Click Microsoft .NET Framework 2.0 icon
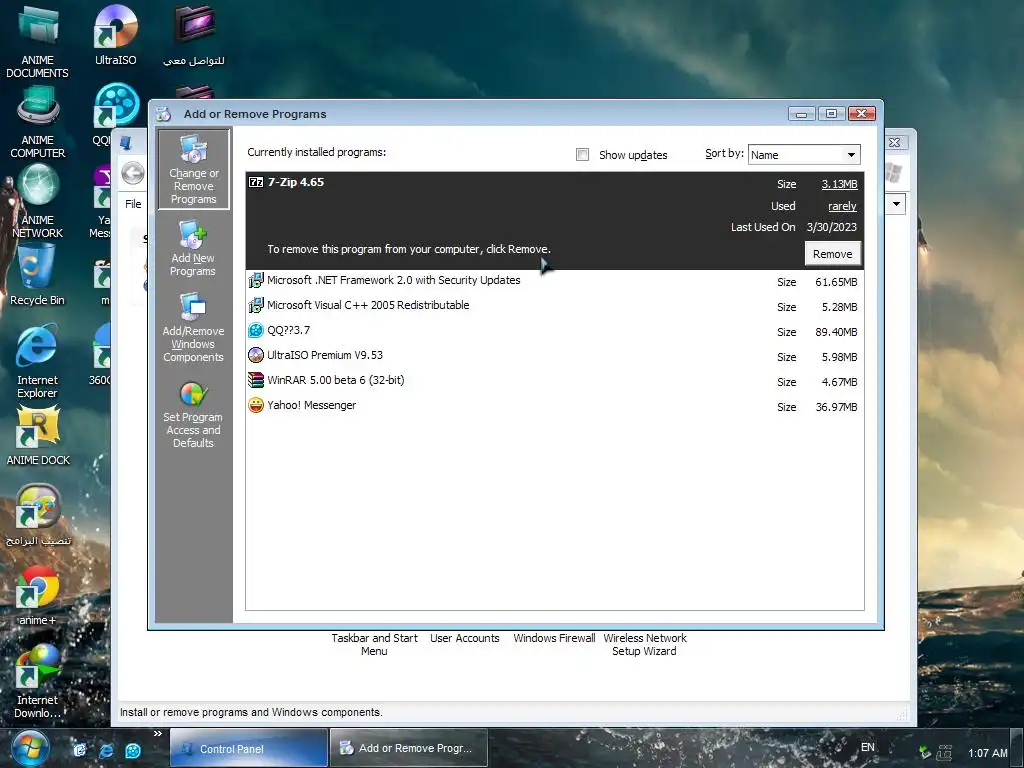The image size is (1024, 768). 256,281
